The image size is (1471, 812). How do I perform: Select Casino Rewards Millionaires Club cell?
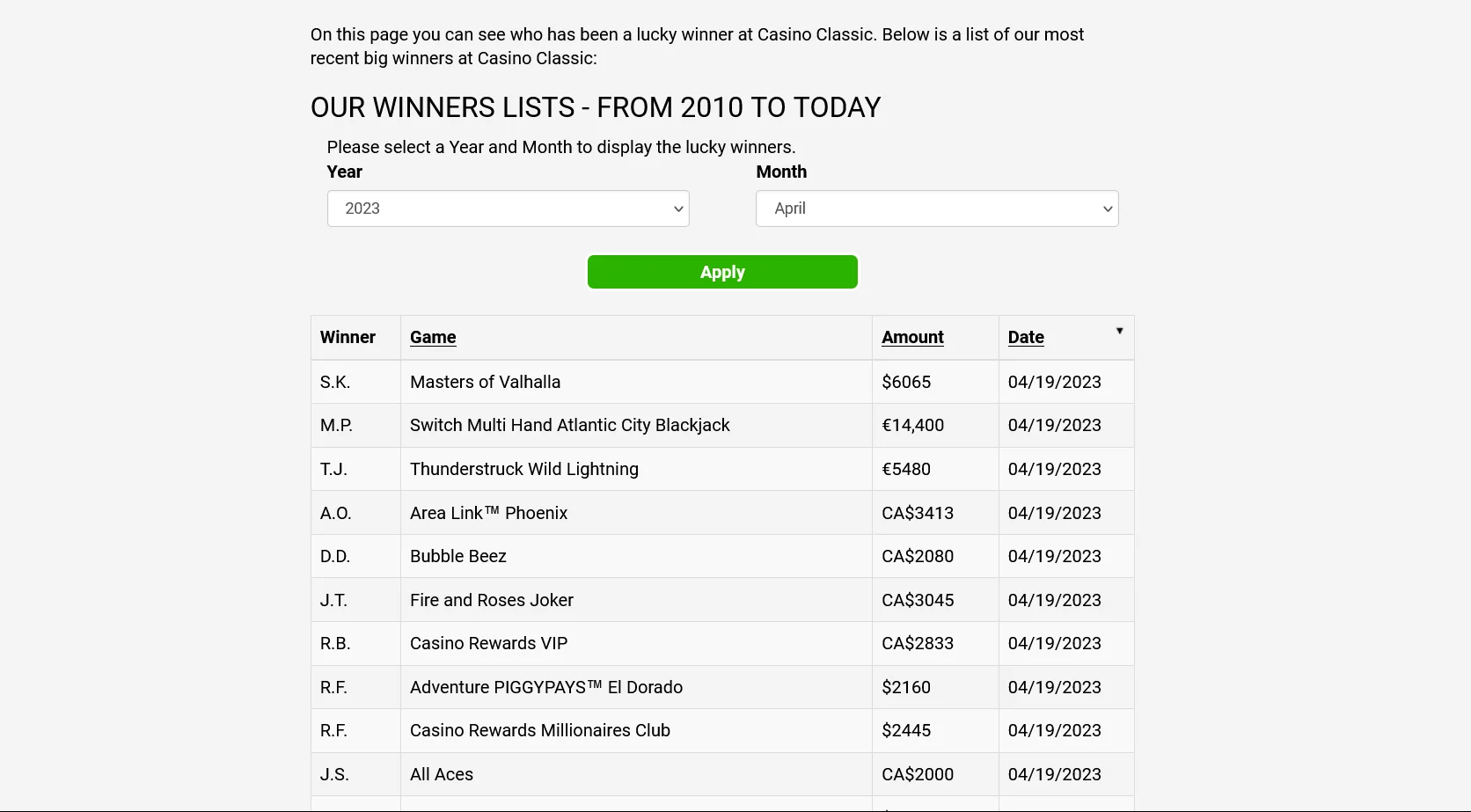point(636,730)
